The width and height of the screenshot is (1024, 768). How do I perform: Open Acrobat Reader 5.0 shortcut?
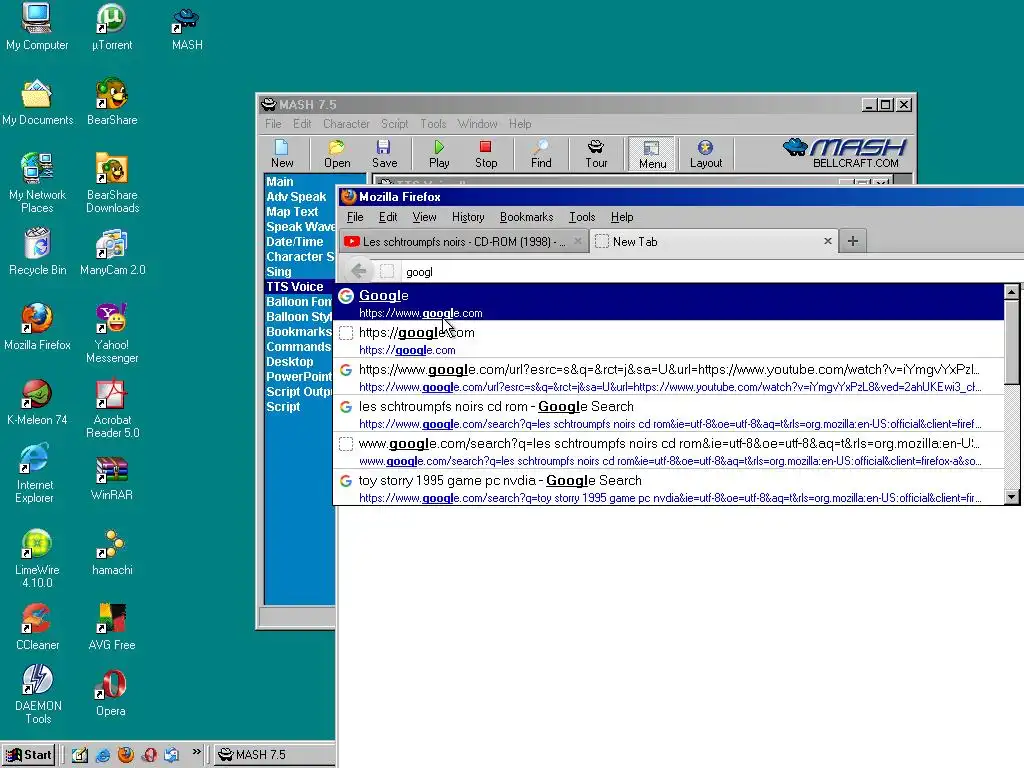pos(112,408)
